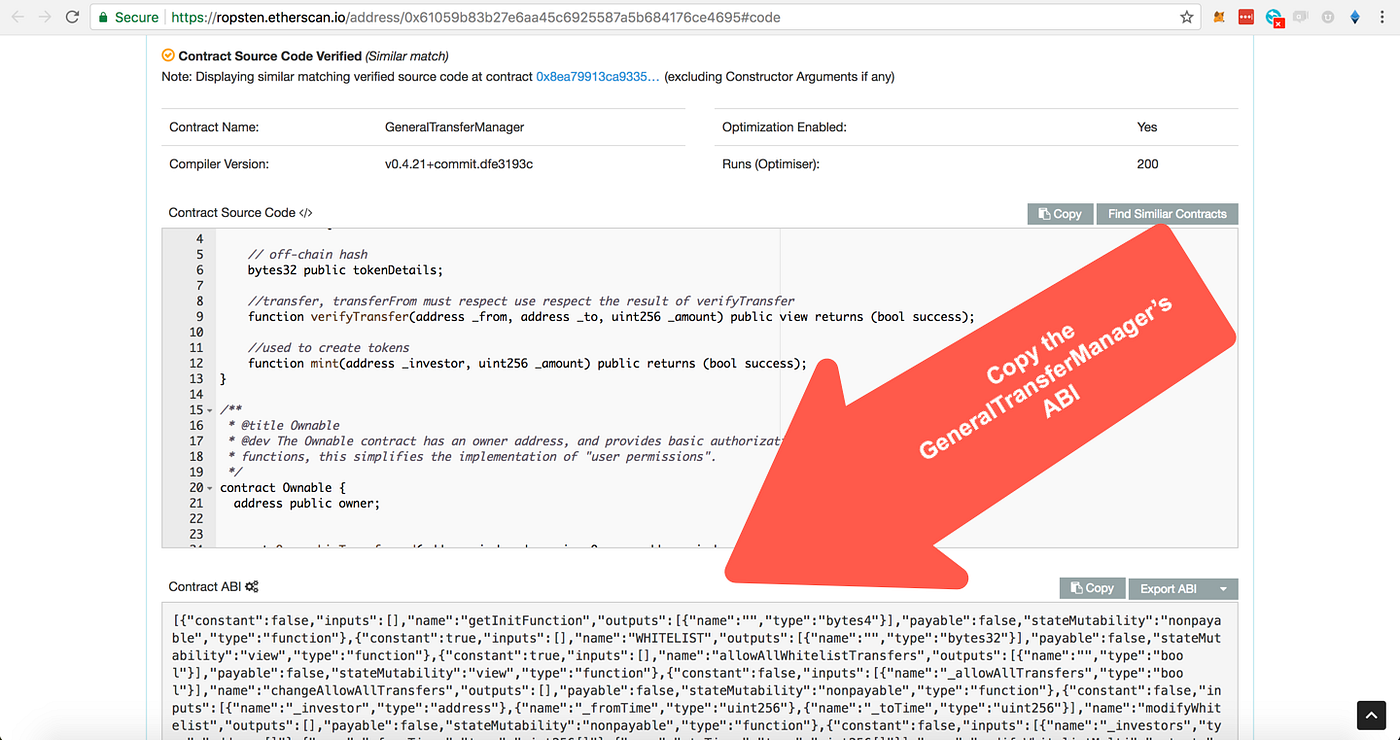Image resolution: width=1400 pixels, height=740 pixels.
Task: Go back to the previous page
Action: pyautogui.click(x=17, y=17)
